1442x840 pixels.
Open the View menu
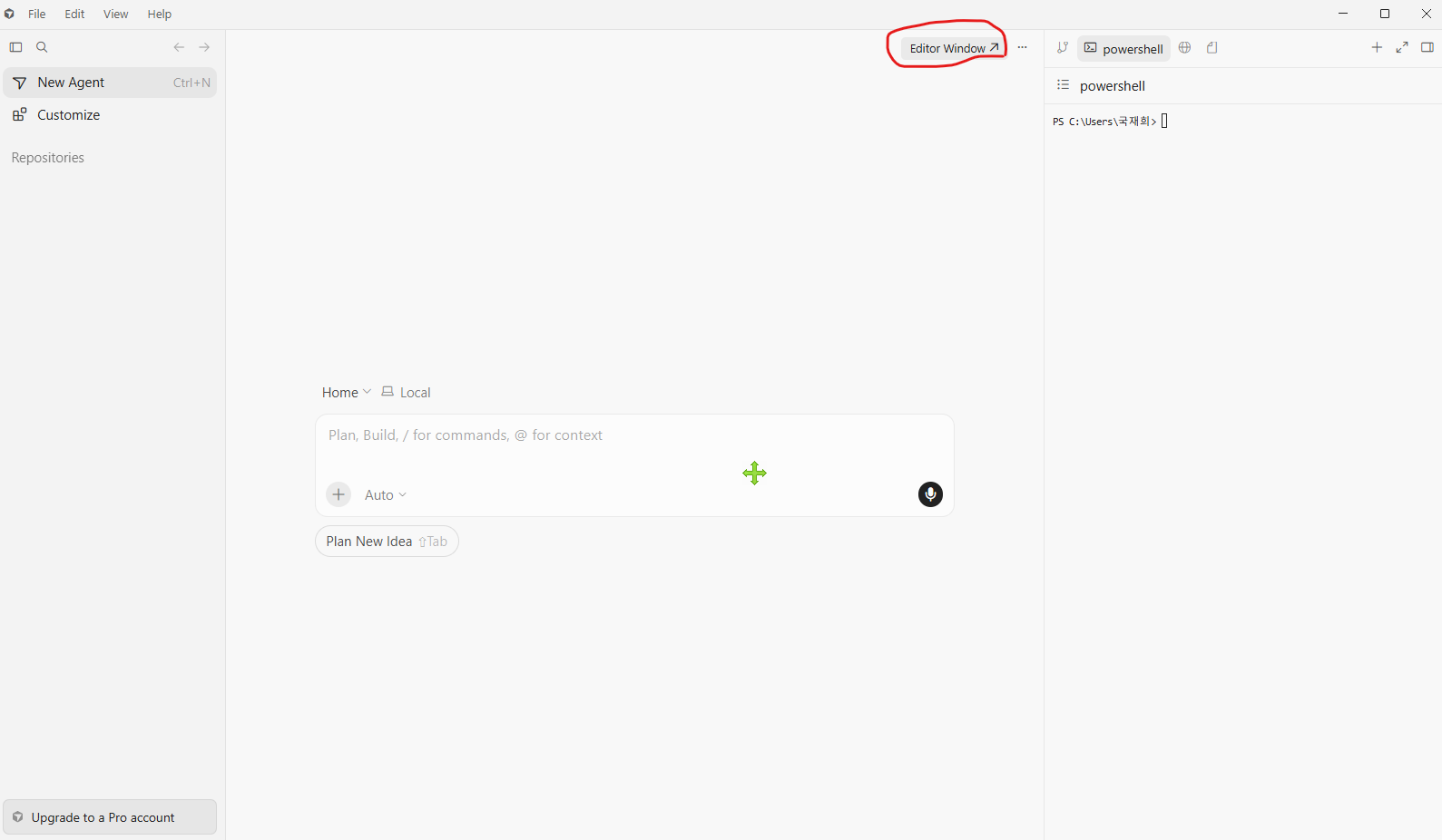(x=115, y=14)
